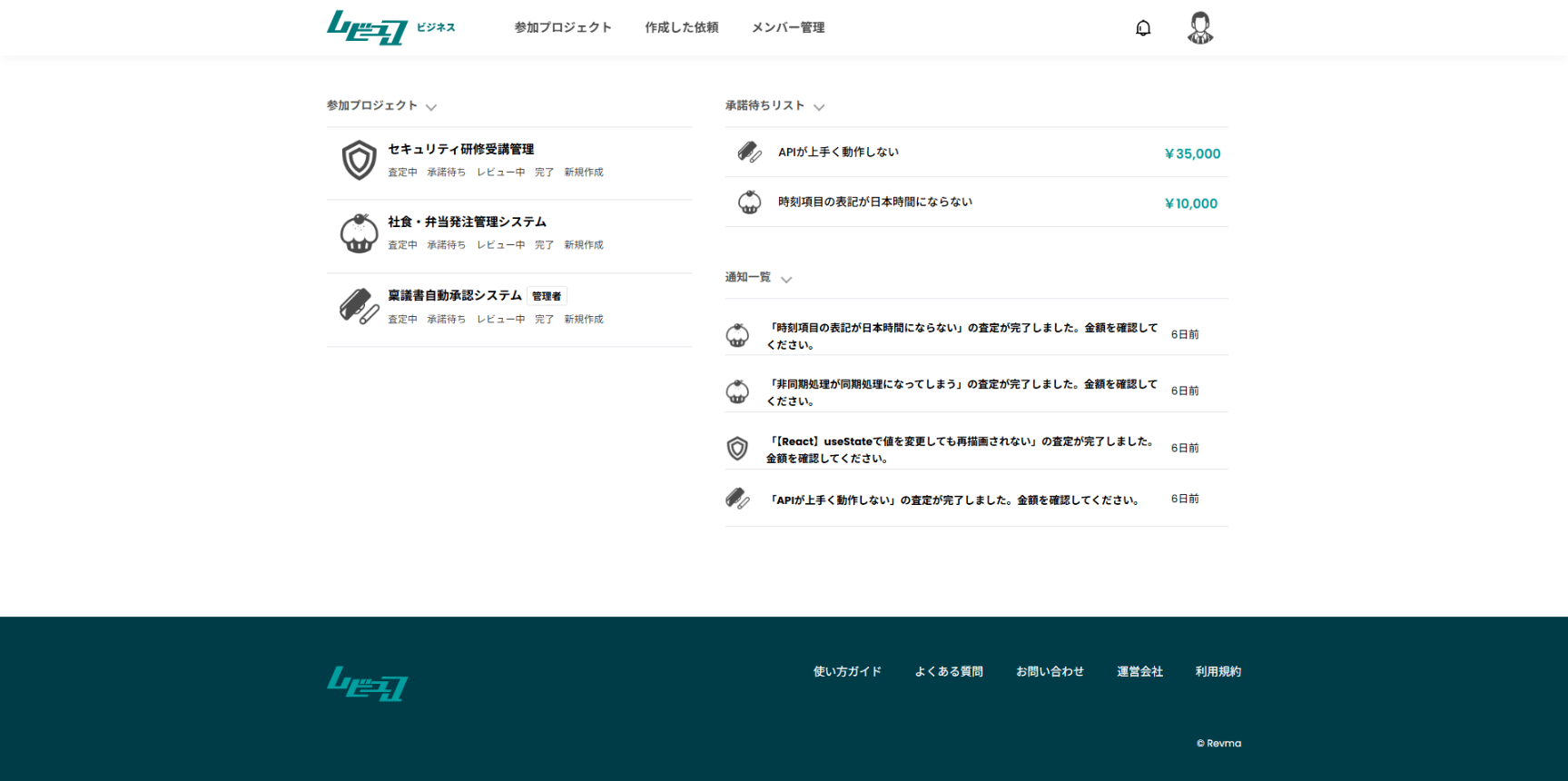This screenshot has height=781, width=1568.
Task: Click shield icon of セキュリティ研修受講管理 project
Action: (x=359, y=160)
